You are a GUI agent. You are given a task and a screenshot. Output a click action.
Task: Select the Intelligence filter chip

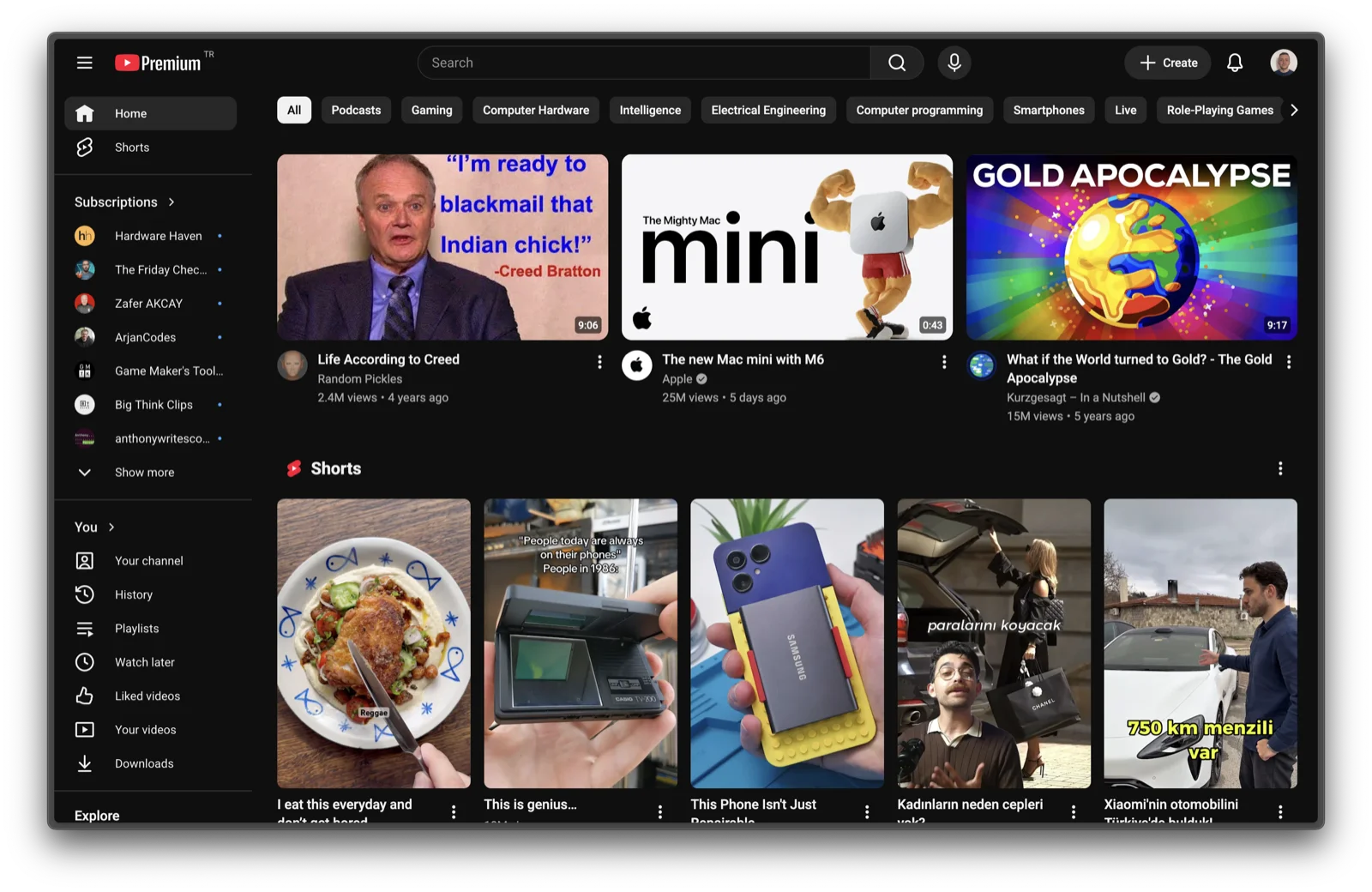click(650, 110)
